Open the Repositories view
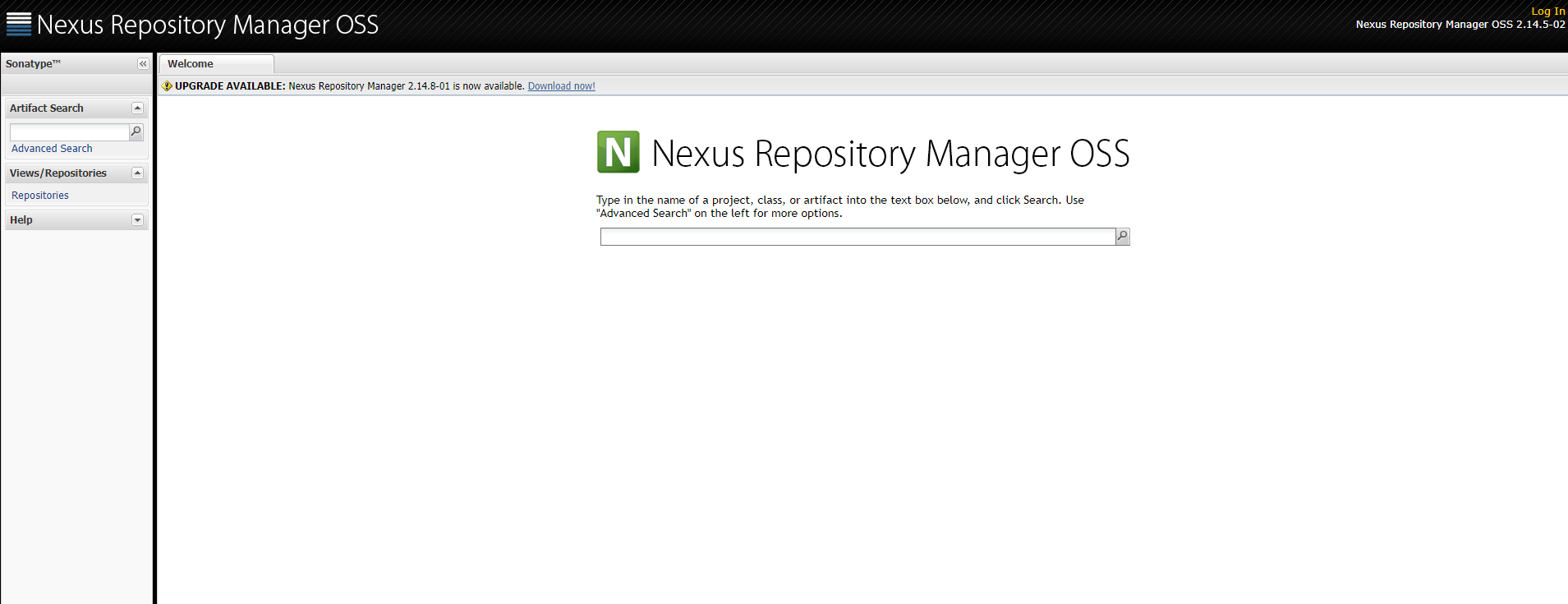 point(40,196)
